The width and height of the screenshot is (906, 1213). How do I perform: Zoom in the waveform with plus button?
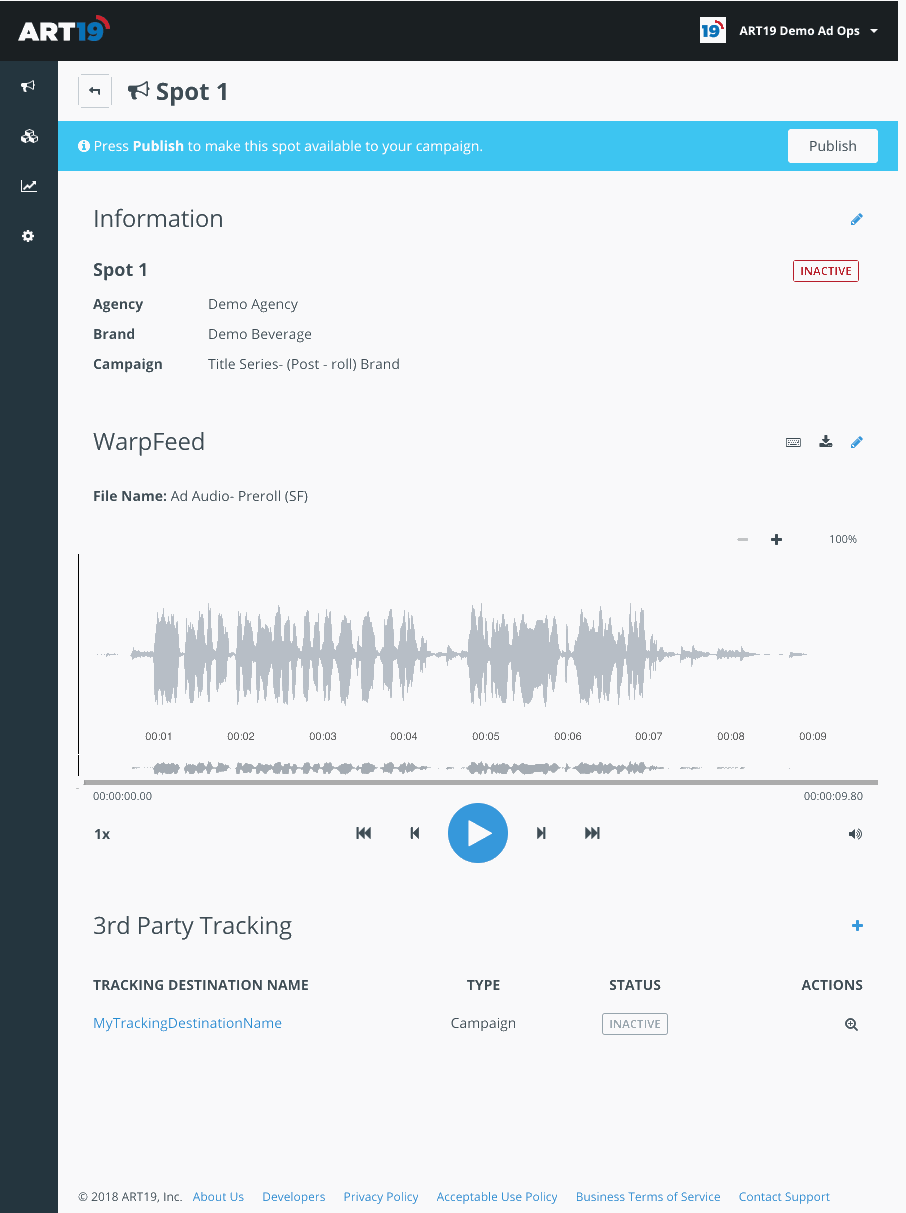776,540
